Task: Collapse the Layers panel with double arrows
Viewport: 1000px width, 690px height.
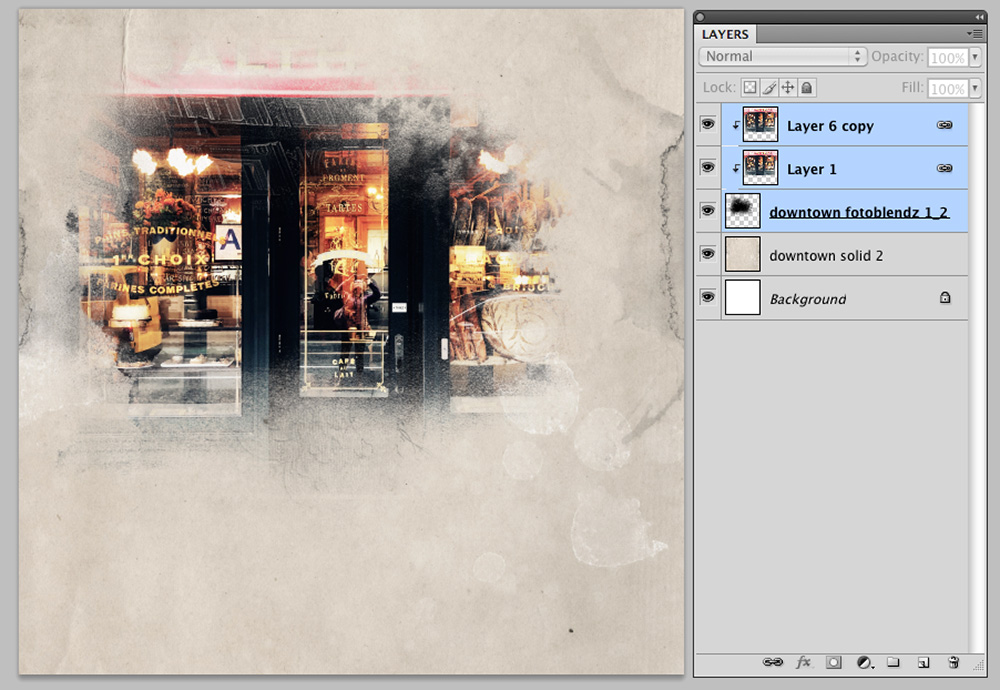Action: (979, 17)
